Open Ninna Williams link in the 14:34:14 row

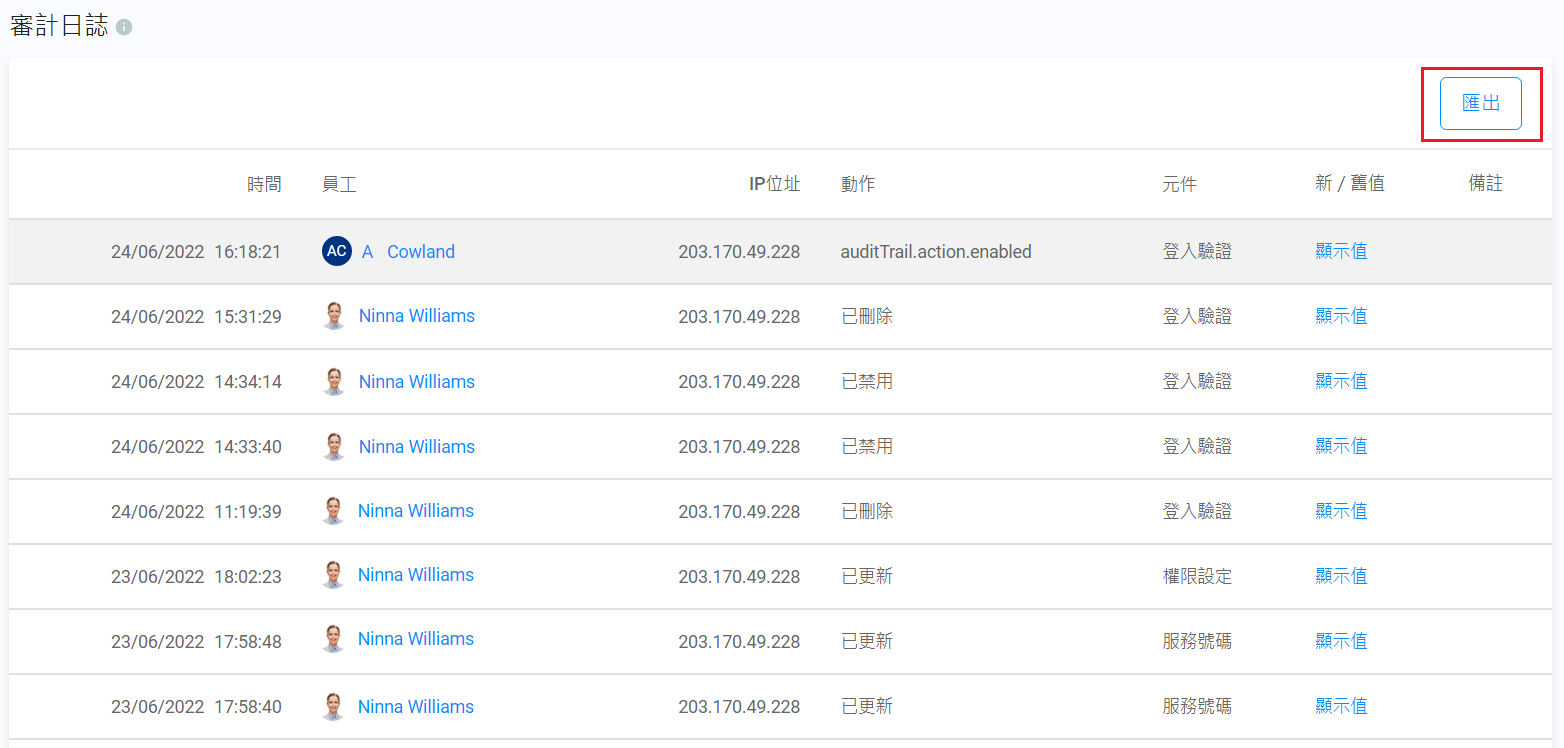point(417,381)
